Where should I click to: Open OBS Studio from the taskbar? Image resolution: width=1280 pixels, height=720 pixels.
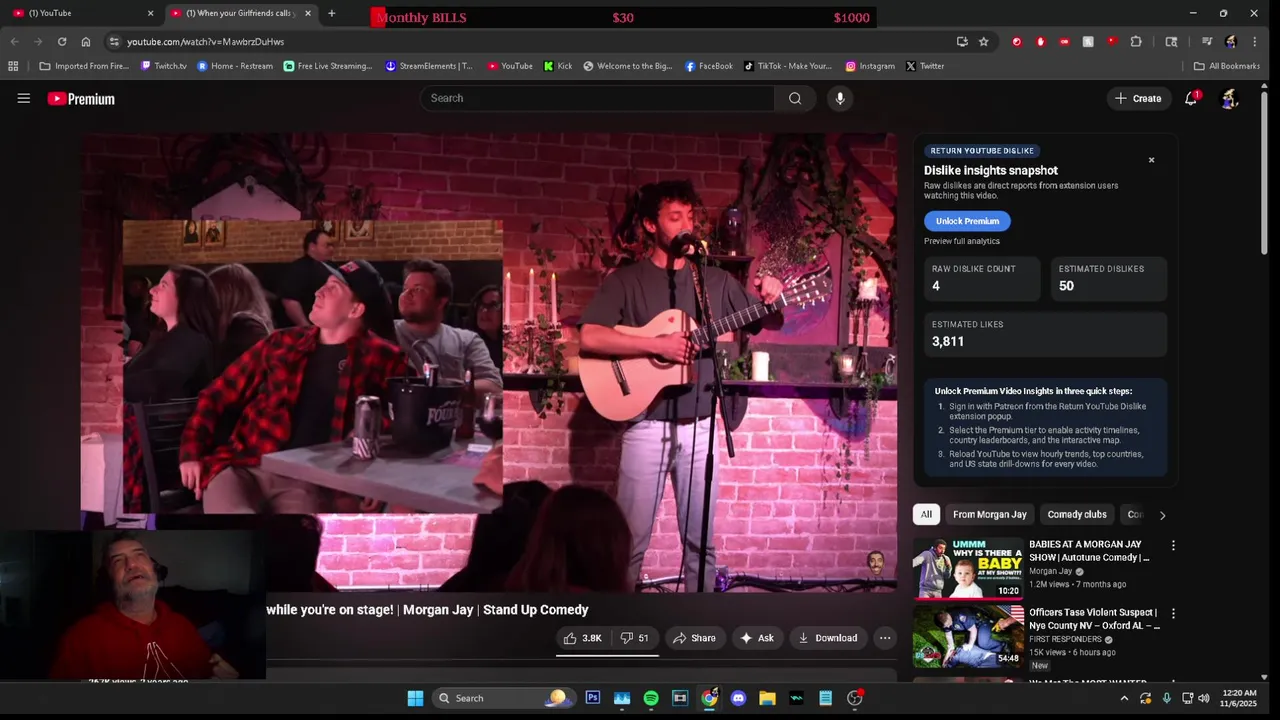[854, 698]
